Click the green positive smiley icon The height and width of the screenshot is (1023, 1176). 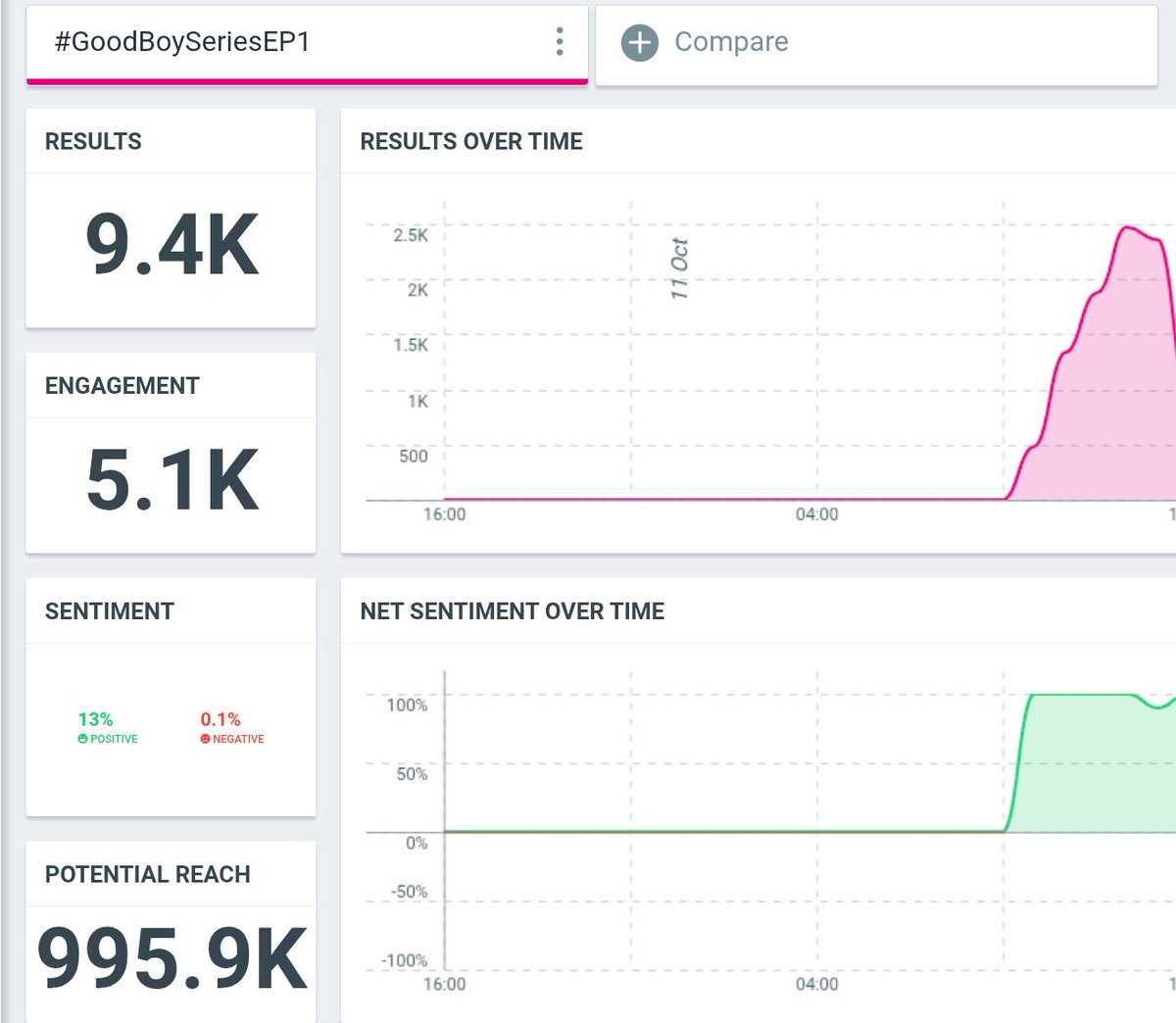click(x=83, y=739)
